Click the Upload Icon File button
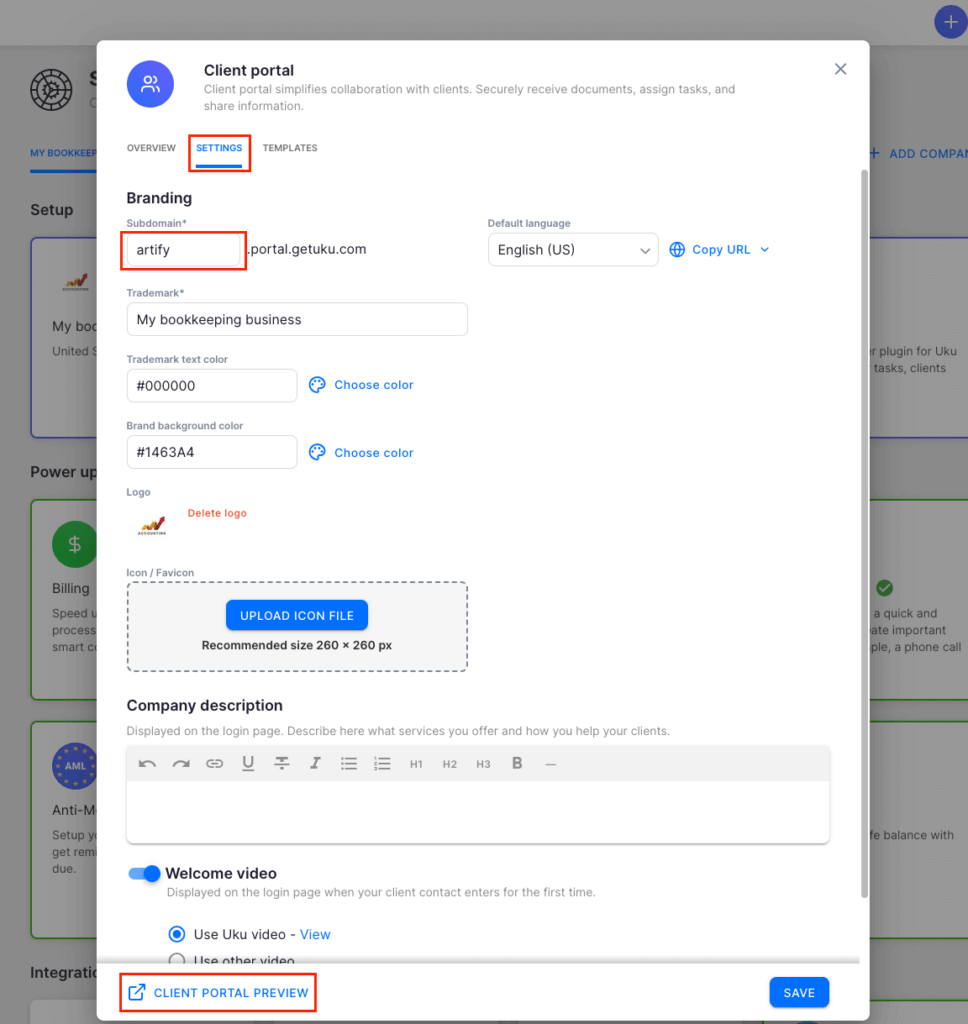Viewport: 968px width, 1024px height. click(x=297, y=615)
